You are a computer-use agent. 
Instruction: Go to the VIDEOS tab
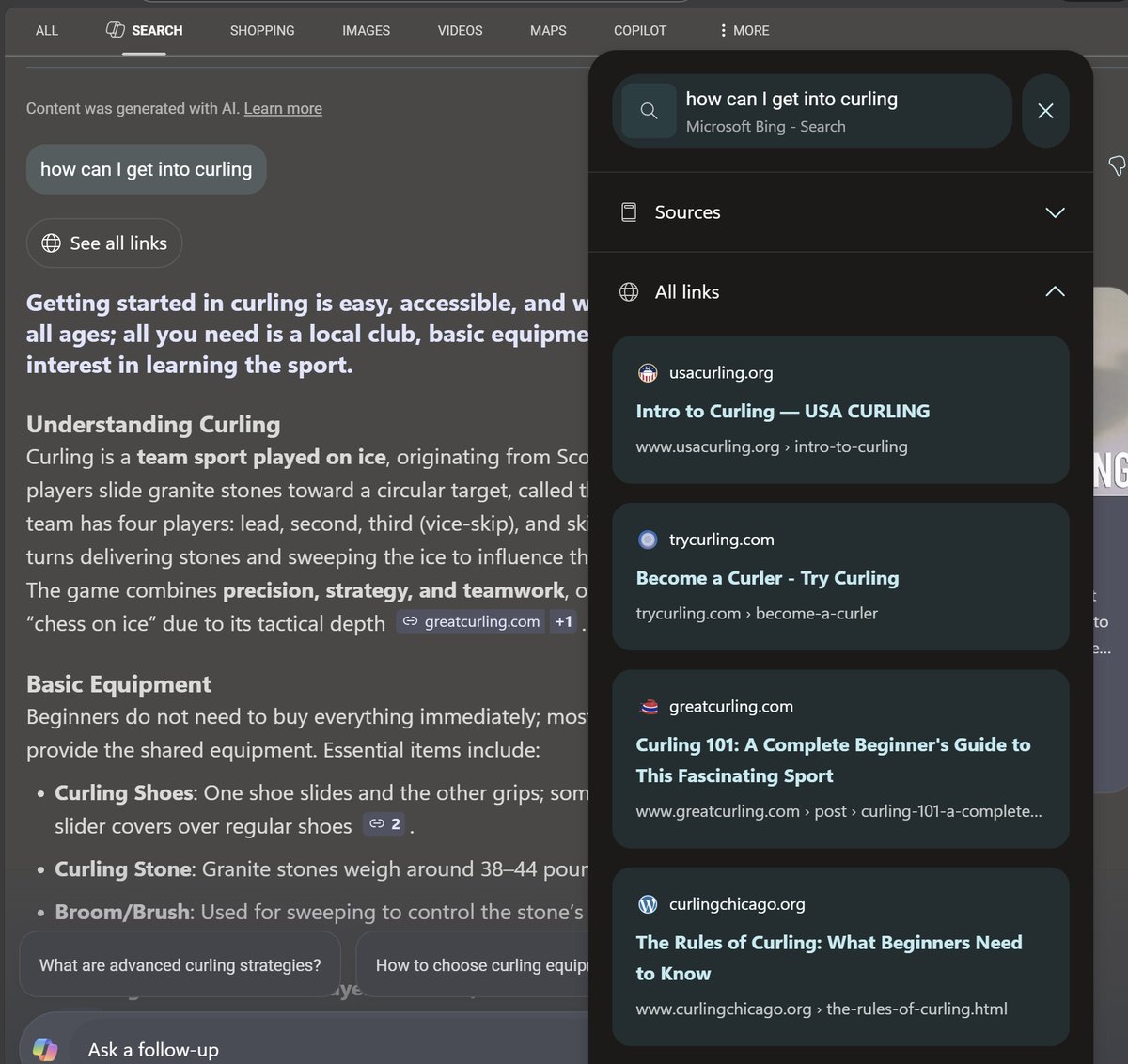(x=460, y=30)
